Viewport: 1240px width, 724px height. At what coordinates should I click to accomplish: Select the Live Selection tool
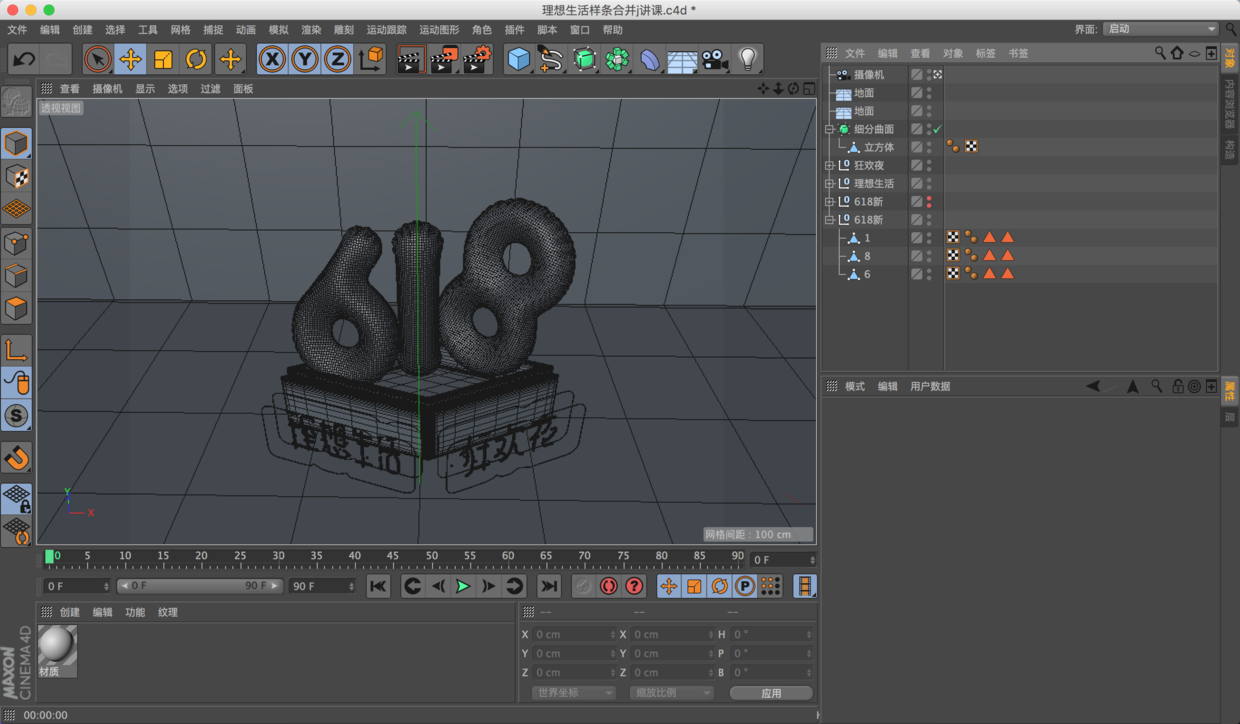point(97,59)
